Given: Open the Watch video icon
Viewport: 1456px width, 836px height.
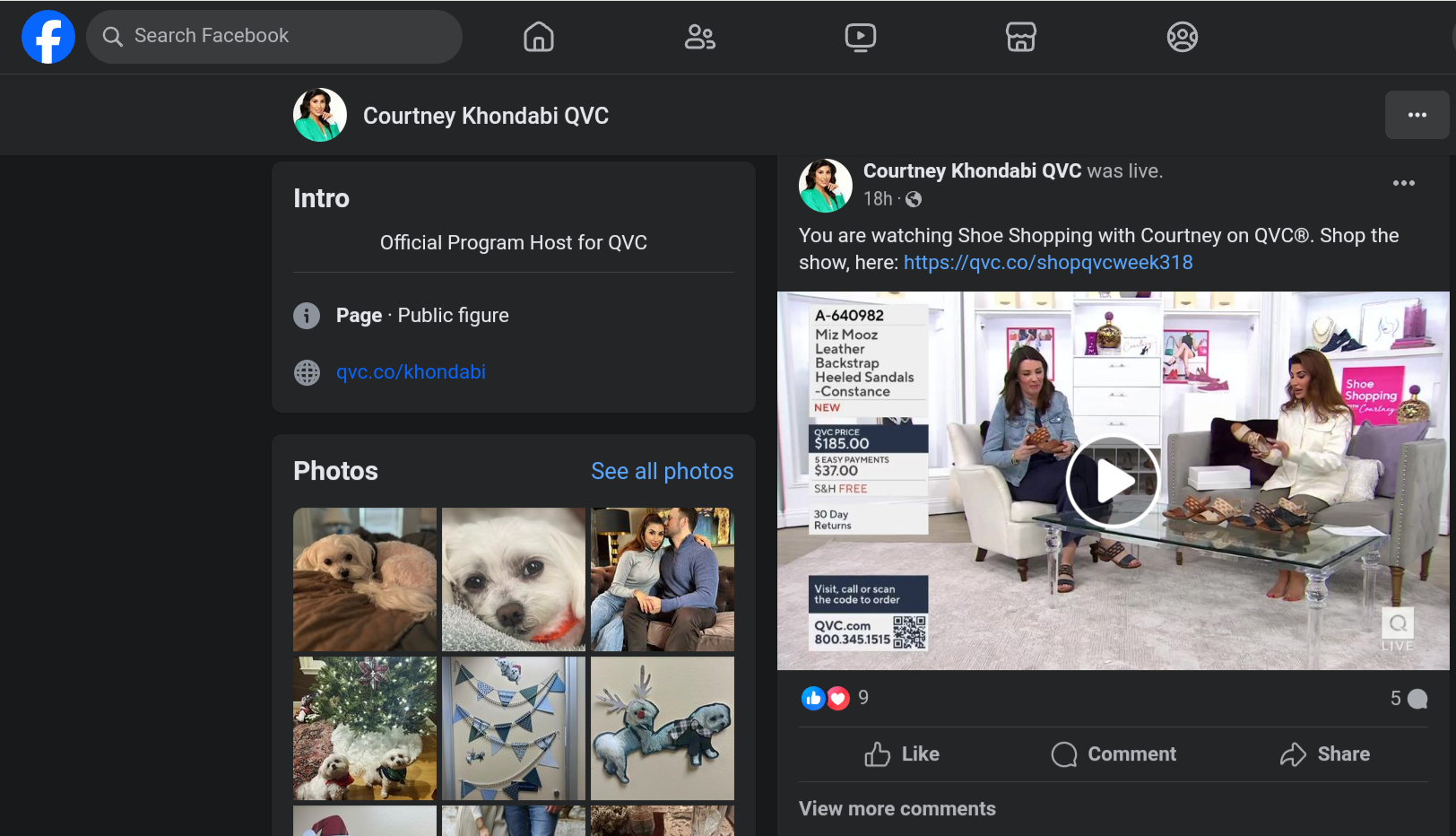Looking at the screenshot, I should pos(860,37).
